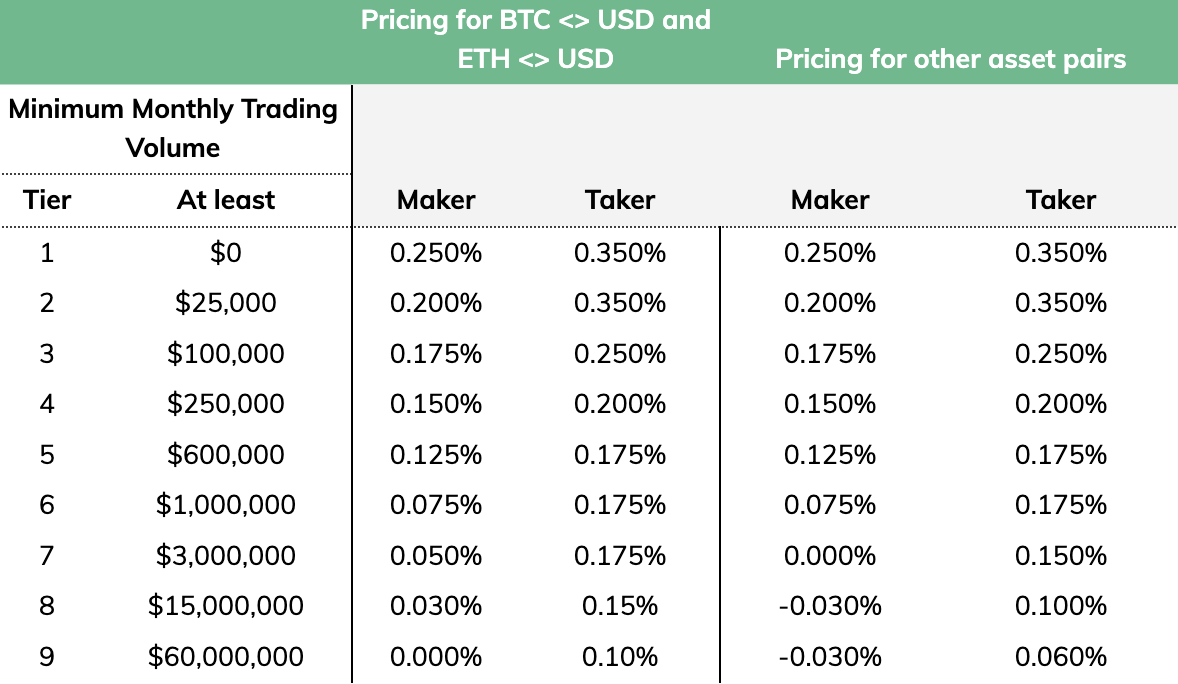Click the 'Tier' column header
The image size is (1178, 684).
[x=47, y=200]
